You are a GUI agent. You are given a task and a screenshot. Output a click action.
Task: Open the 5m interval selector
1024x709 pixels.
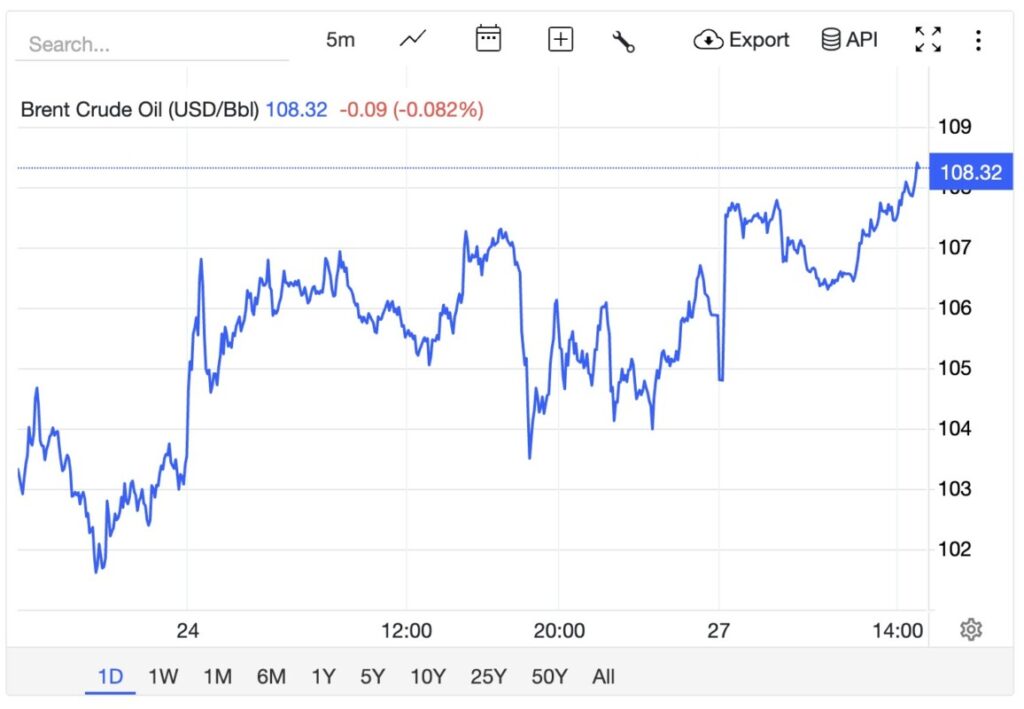[340, 39]
